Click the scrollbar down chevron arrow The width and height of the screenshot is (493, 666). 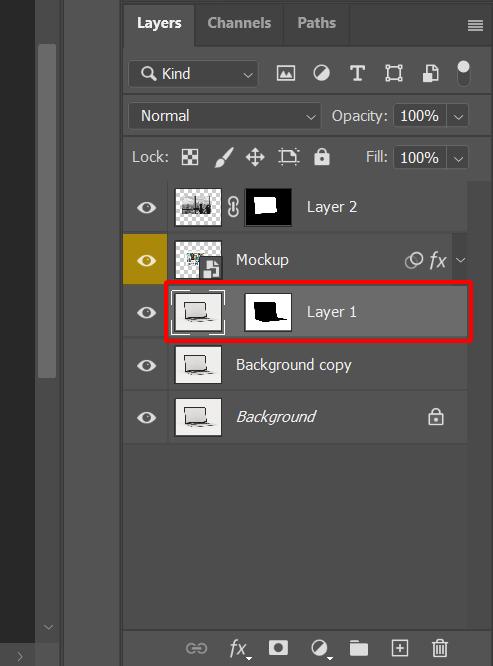[x=48, y=627]
